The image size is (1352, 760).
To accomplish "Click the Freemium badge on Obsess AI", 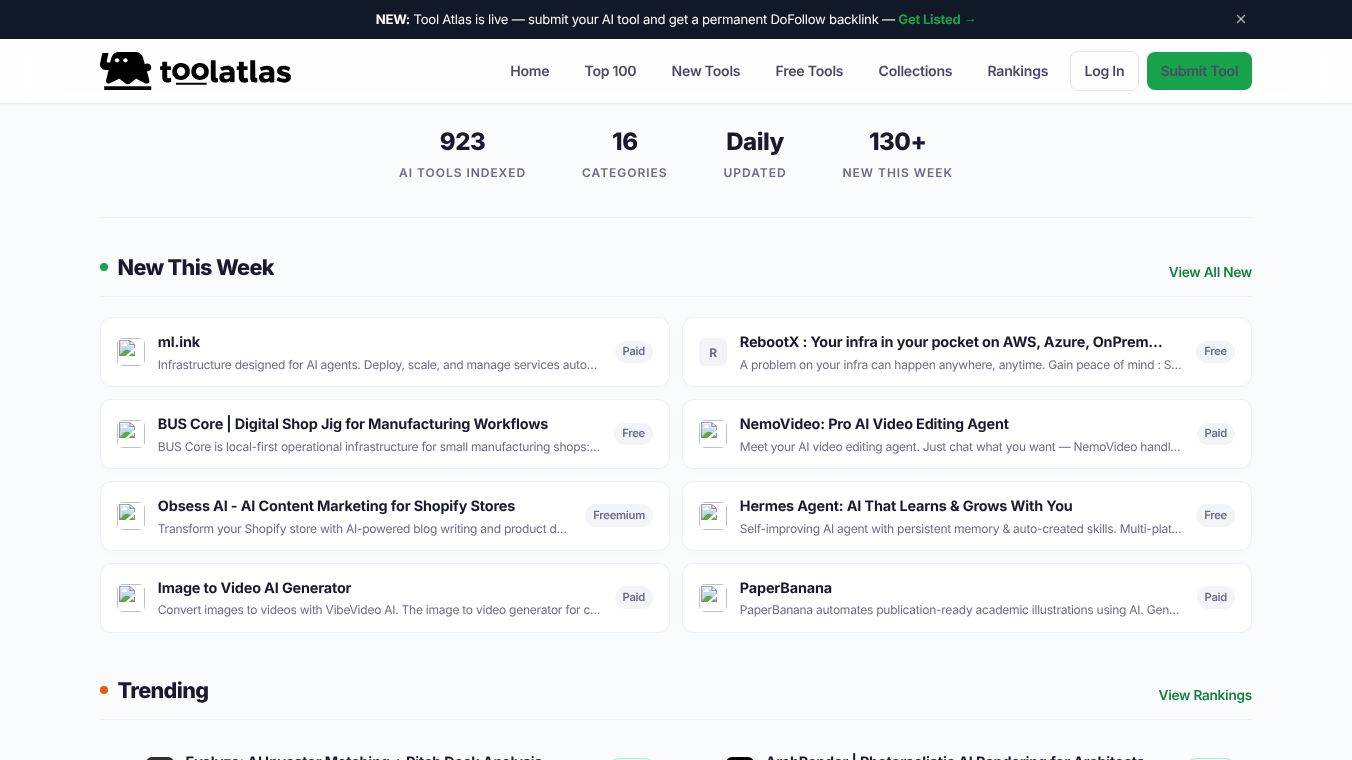I will [x=619, y=515].
